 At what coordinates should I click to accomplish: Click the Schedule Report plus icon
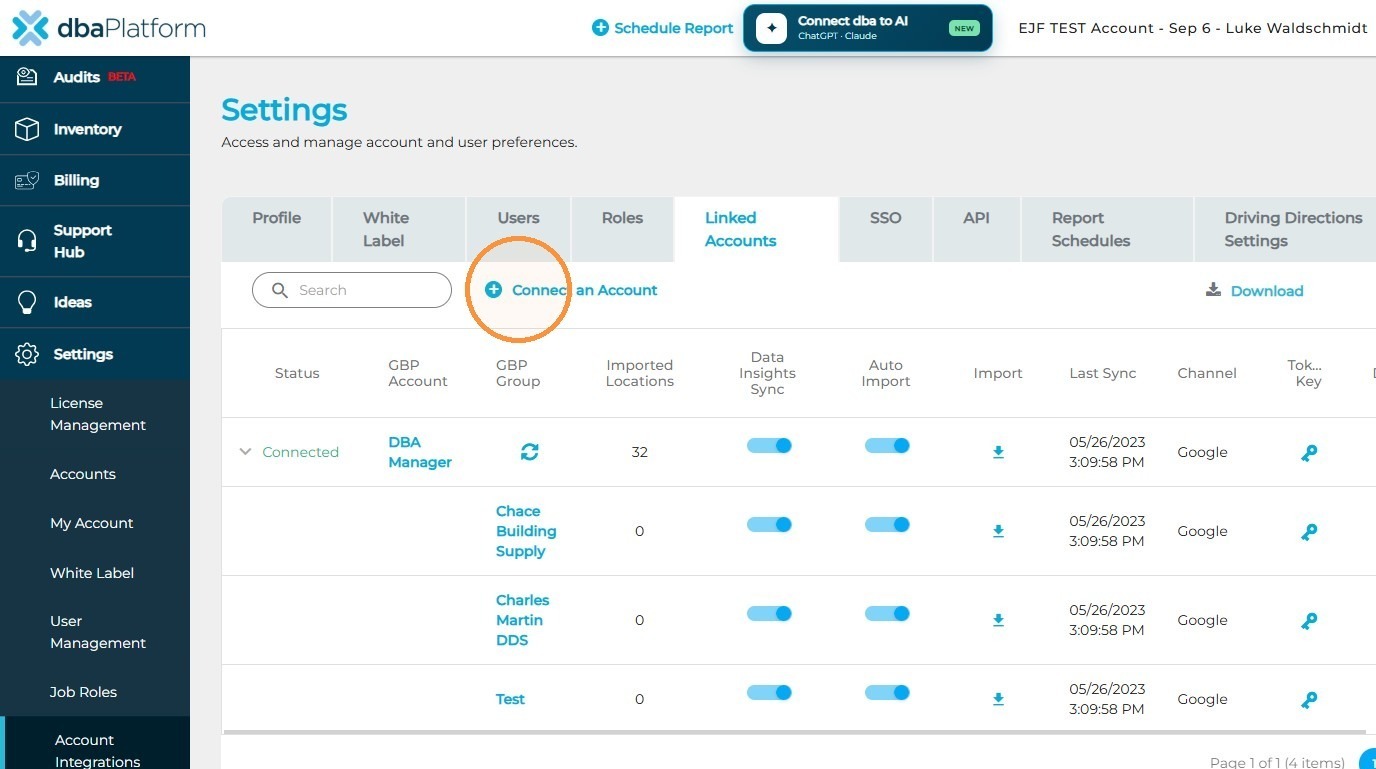(x=600, y=28)
